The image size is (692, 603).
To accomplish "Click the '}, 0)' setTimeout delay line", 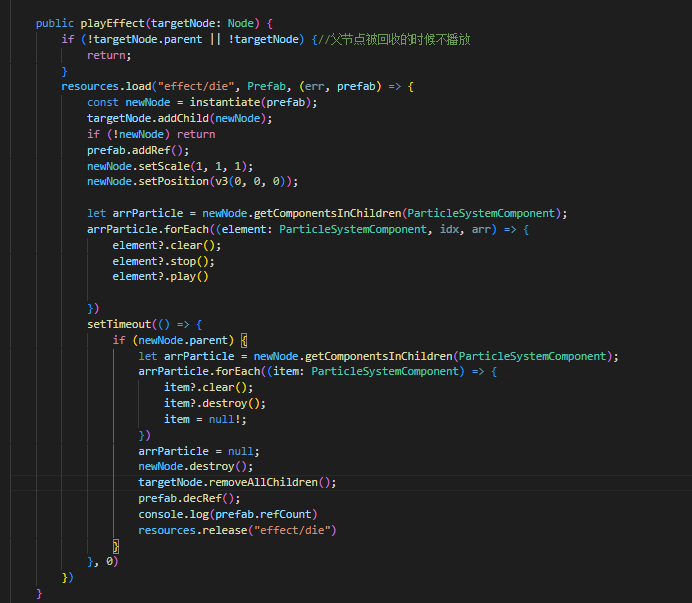I will click(x=103, y=562).
